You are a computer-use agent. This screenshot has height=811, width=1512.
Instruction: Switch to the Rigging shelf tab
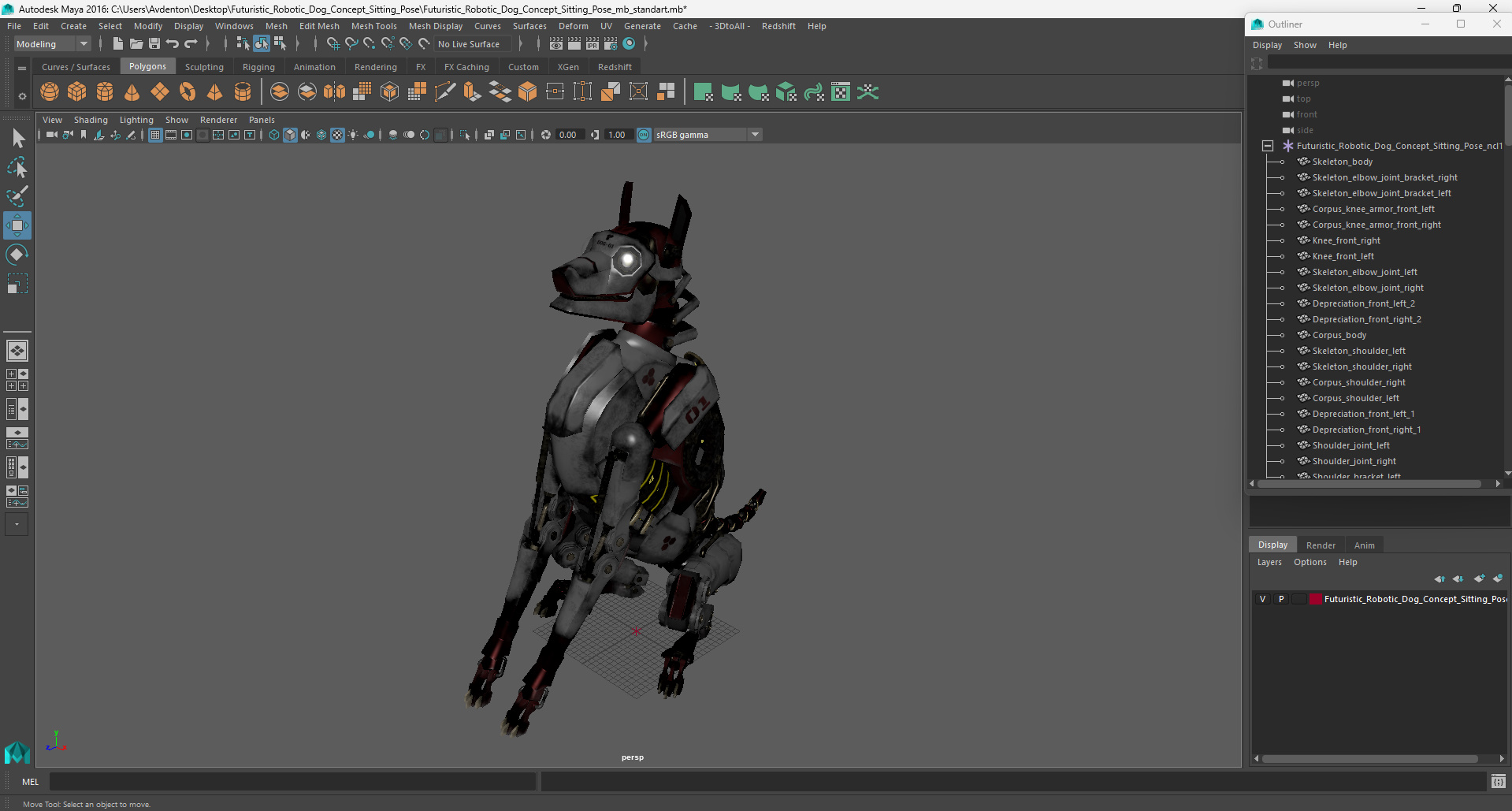click(258, 67)
